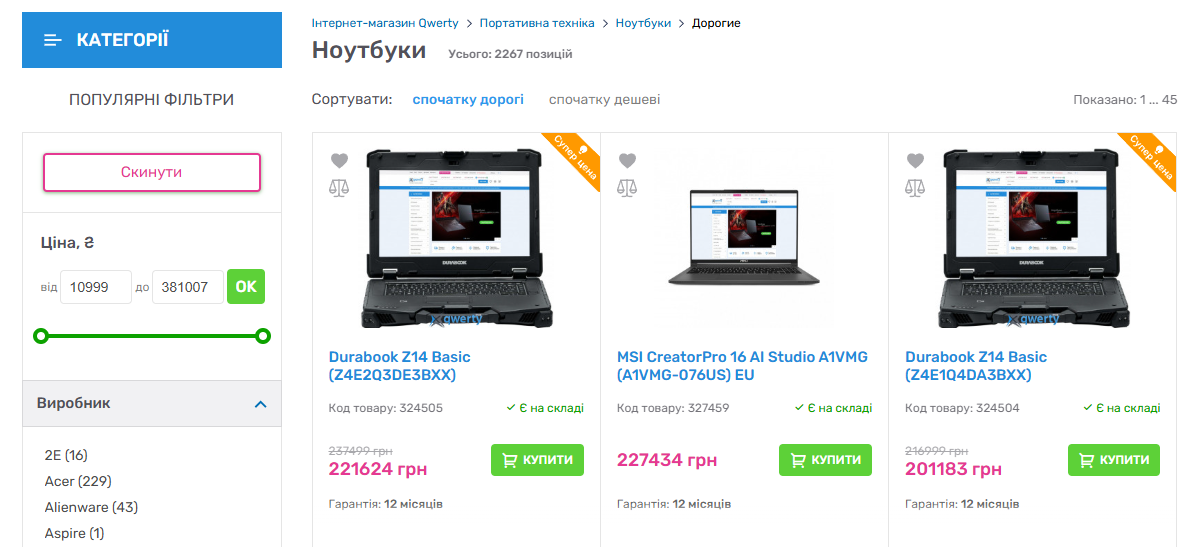Filter by Alienware (43) manufacturer
1197x547 pixels.
(x=92, y=507)
